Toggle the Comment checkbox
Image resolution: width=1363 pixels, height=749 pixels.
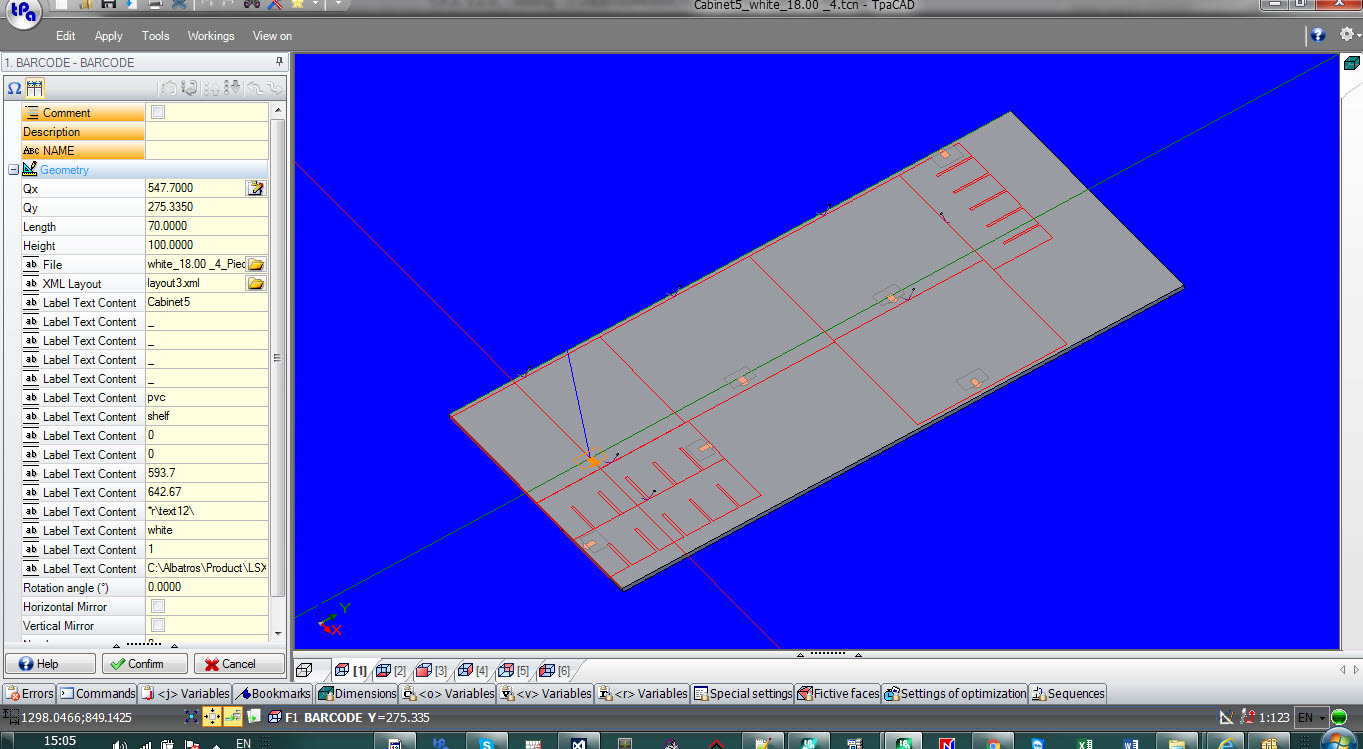tap(158, 113)
